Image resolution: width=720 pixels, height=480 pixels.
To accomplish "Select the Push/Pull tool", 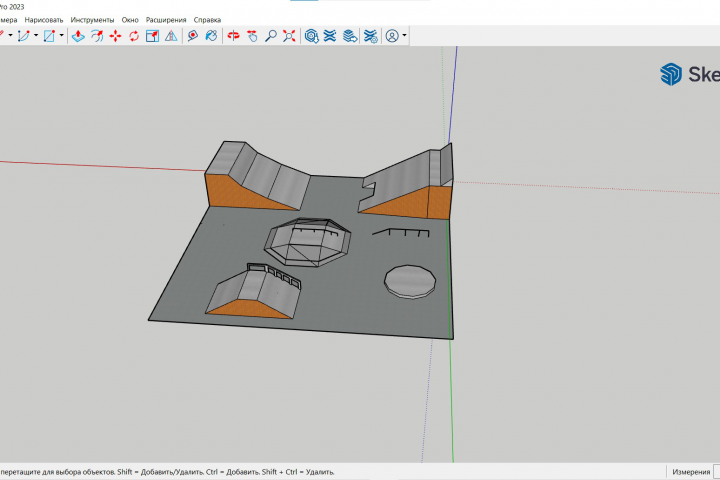I will [x=78, y=36].
